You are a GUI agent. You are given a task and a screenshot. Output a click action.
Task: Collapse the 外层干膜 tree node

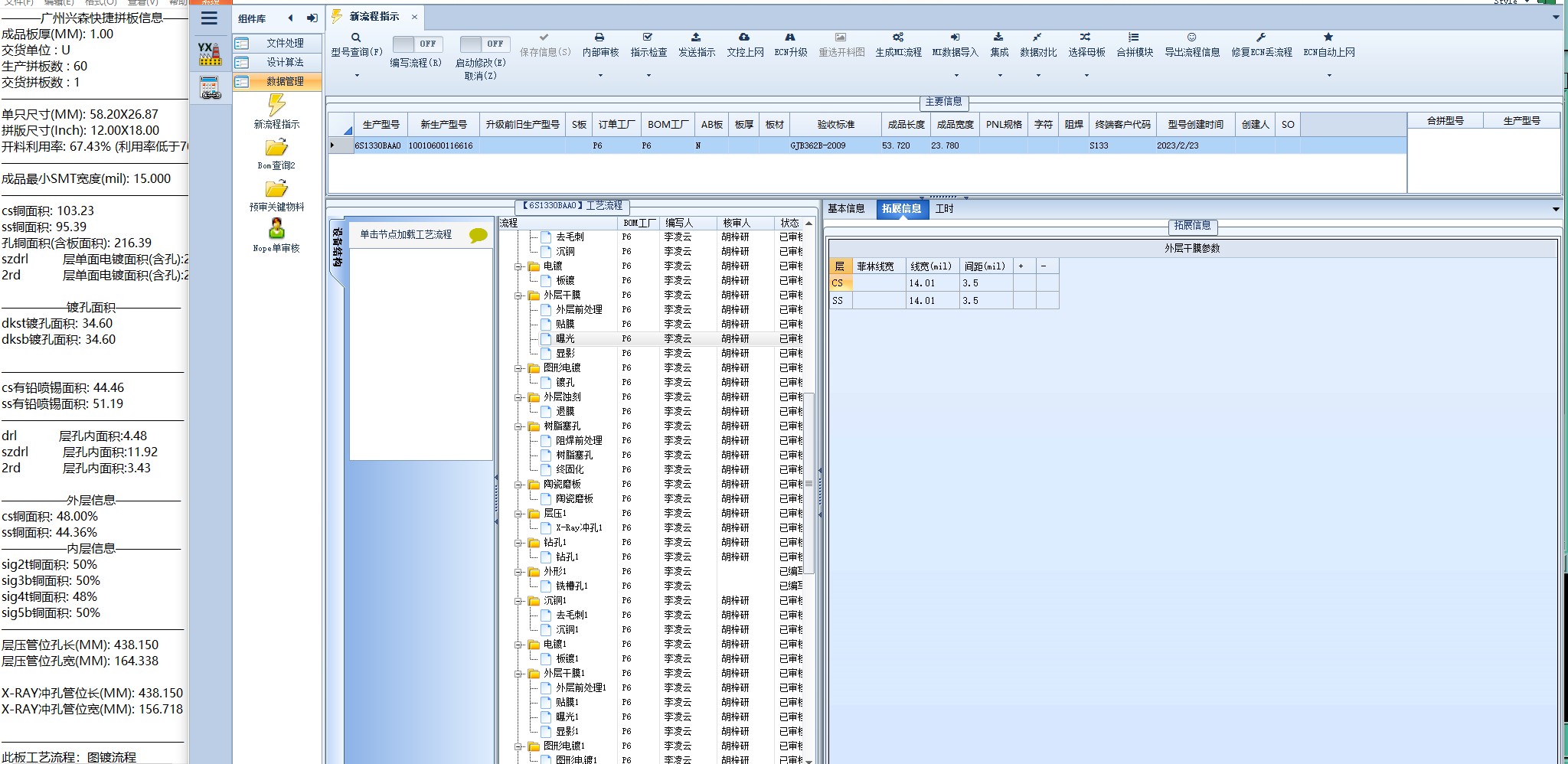(518, 295)
